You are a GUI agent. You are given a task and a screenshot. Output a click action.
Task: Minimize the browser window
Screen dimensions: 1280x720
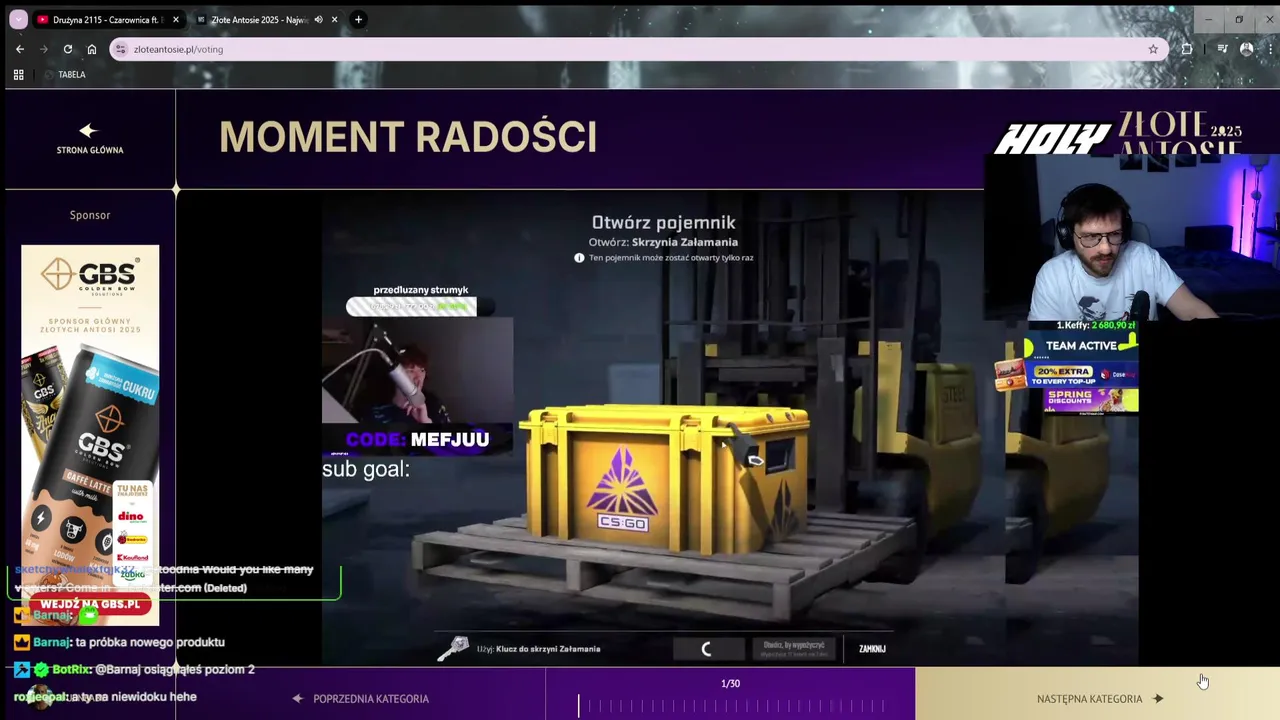tap(1207, 19)
